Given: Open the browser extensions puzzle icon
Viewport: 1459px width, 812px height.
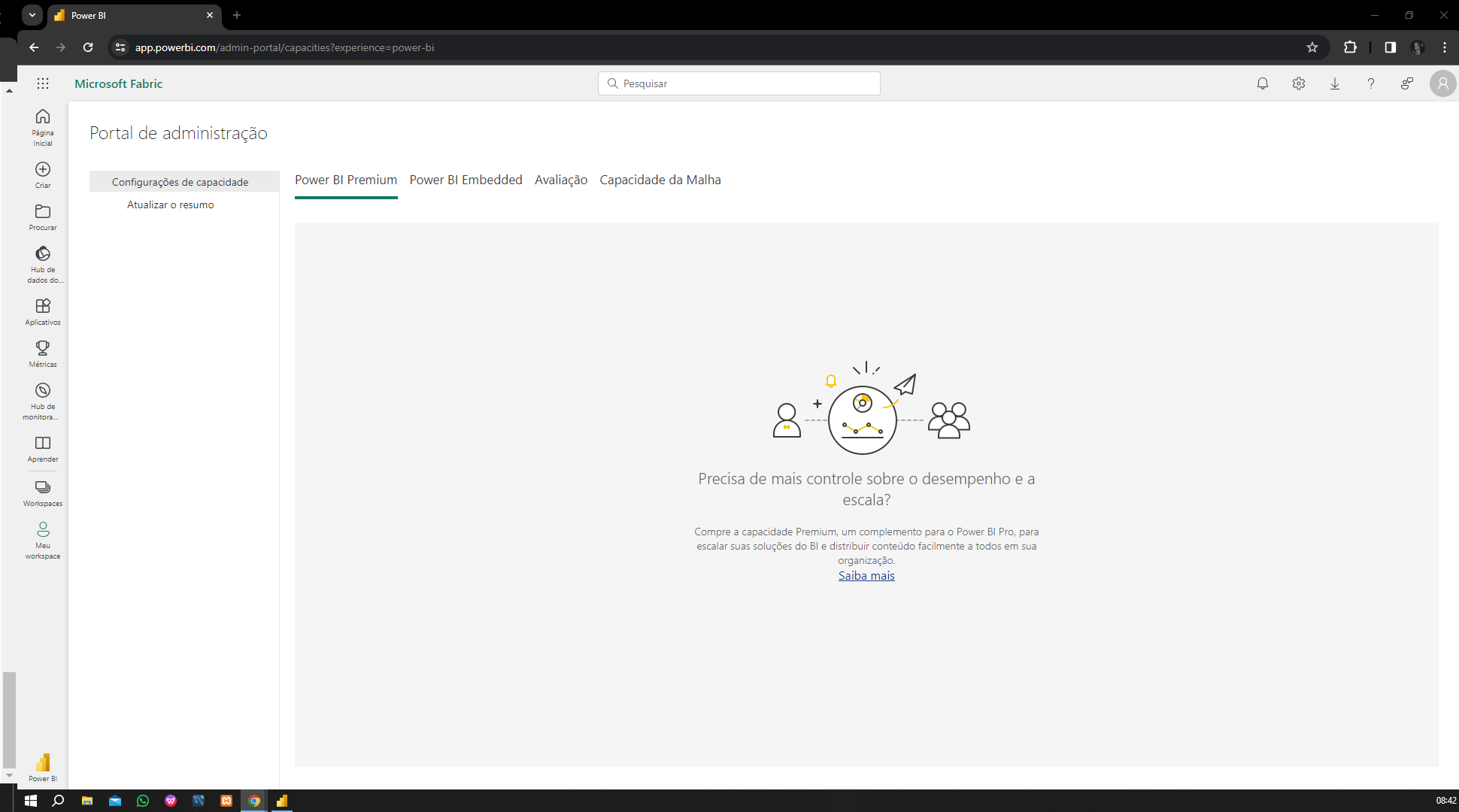Looking at the screenshot, I should point(1350,47).
